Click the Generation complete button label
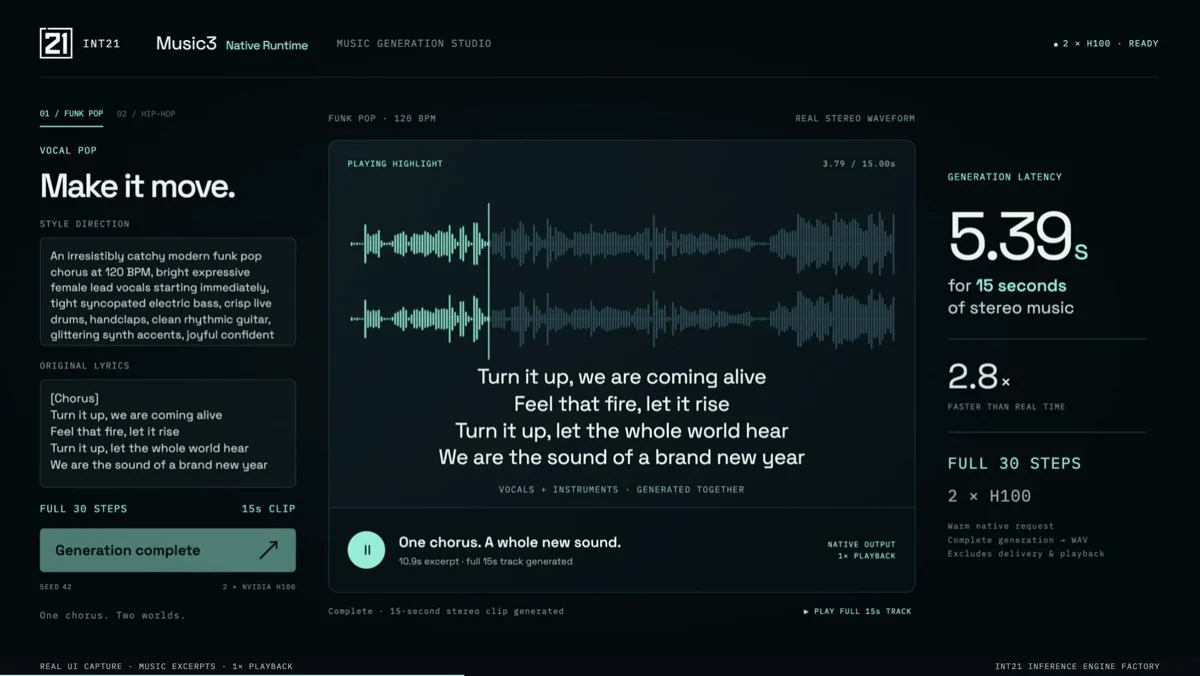This screenshot has height=676, width=1200. pyautogui.click(x=127, y=550)
